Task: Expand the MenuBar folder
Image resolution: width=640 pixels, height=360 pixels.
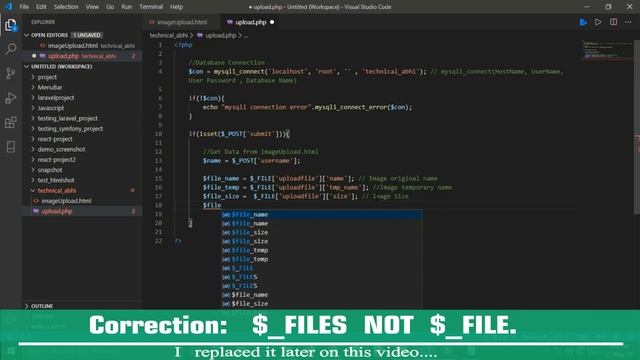Action: (x=50, y=87)
